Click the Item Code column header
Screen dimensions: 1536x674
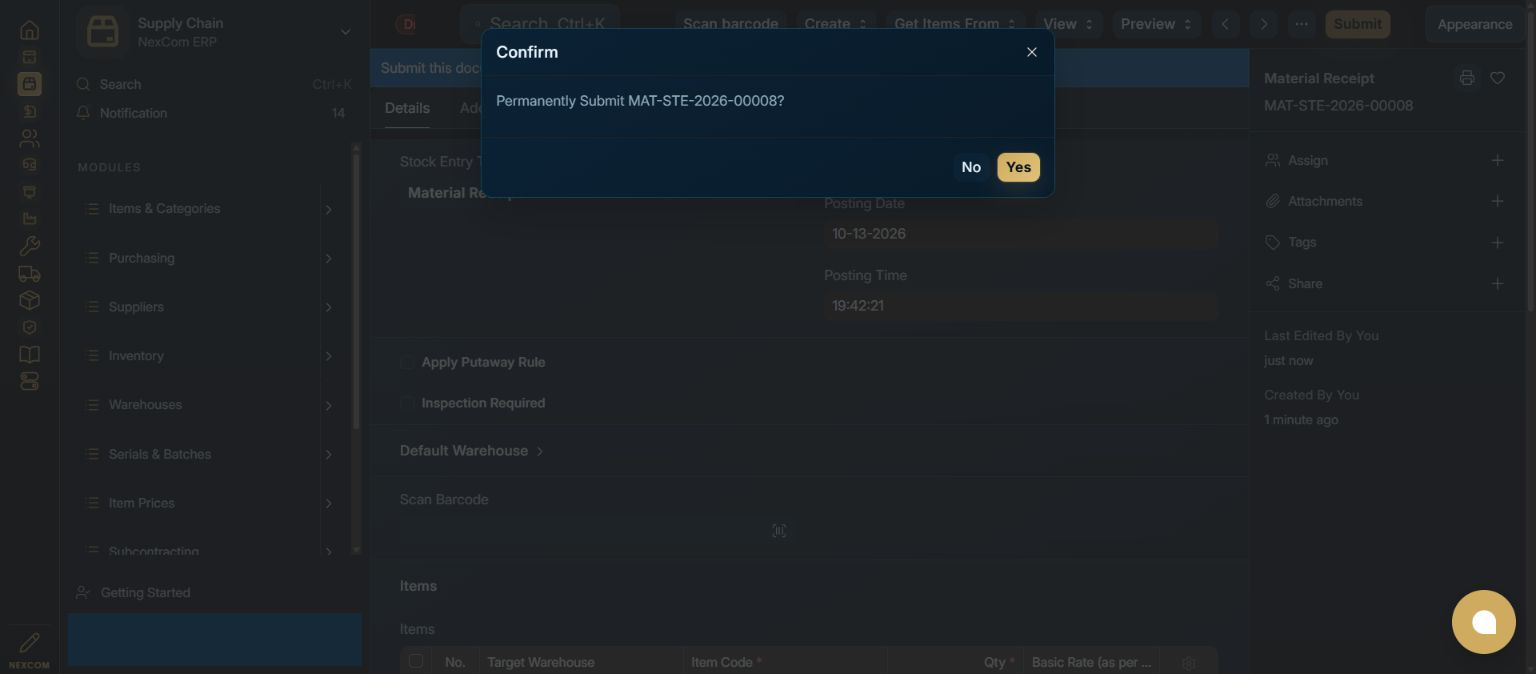pyautogui.click(x=785, y=662)
